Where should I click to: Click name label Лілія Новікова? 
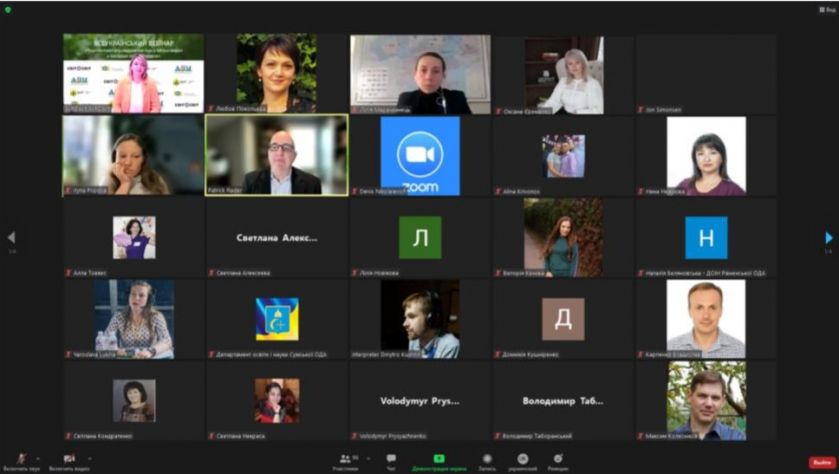pos(379,273)
